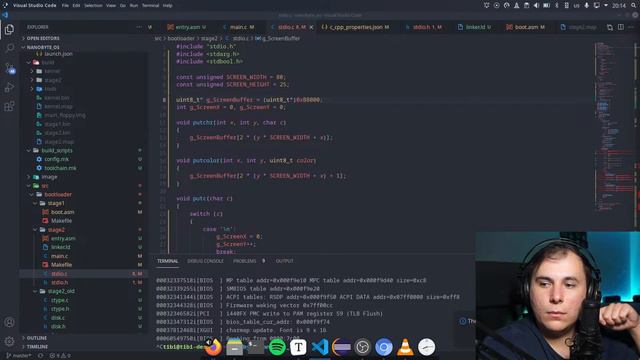This screenshot has width=640, height=360.
Task: Collapse the stage2_old folder
Action: click(x=61, y=291)
